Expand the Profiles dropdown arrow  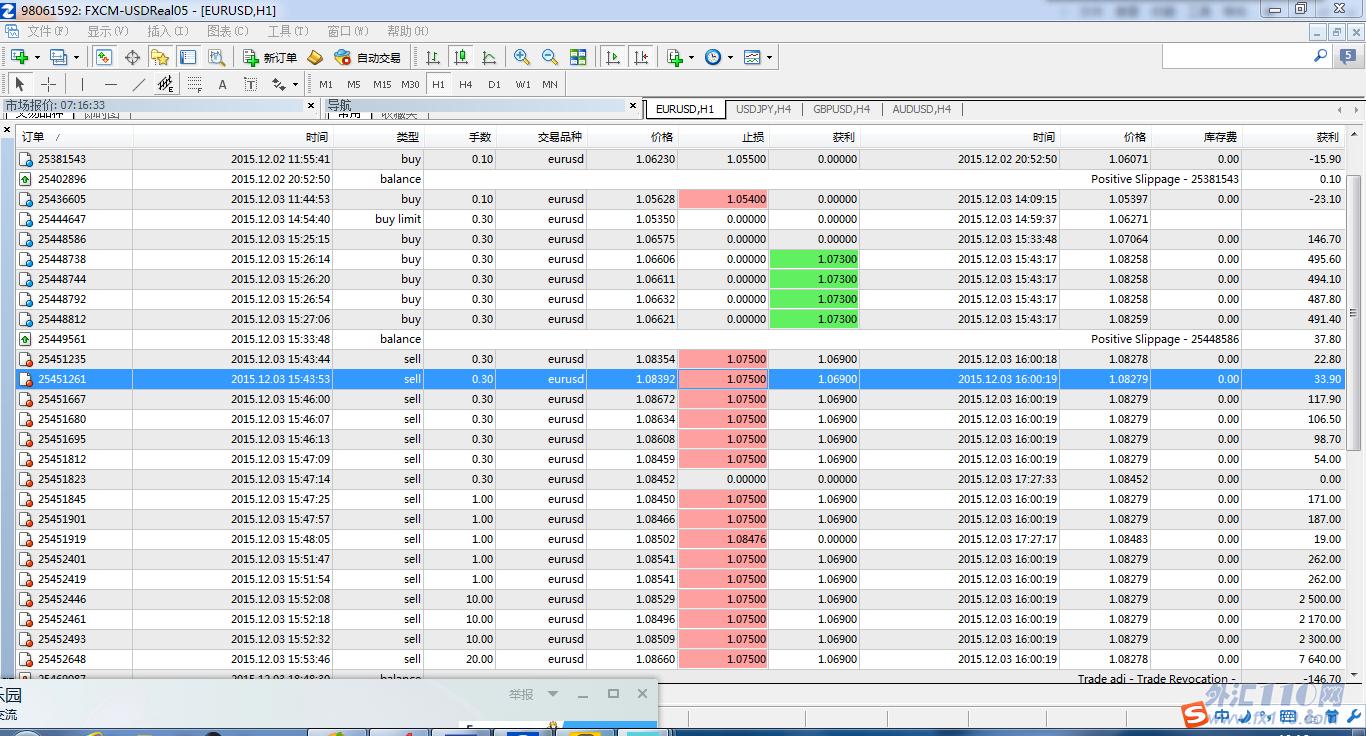point(76,57)
